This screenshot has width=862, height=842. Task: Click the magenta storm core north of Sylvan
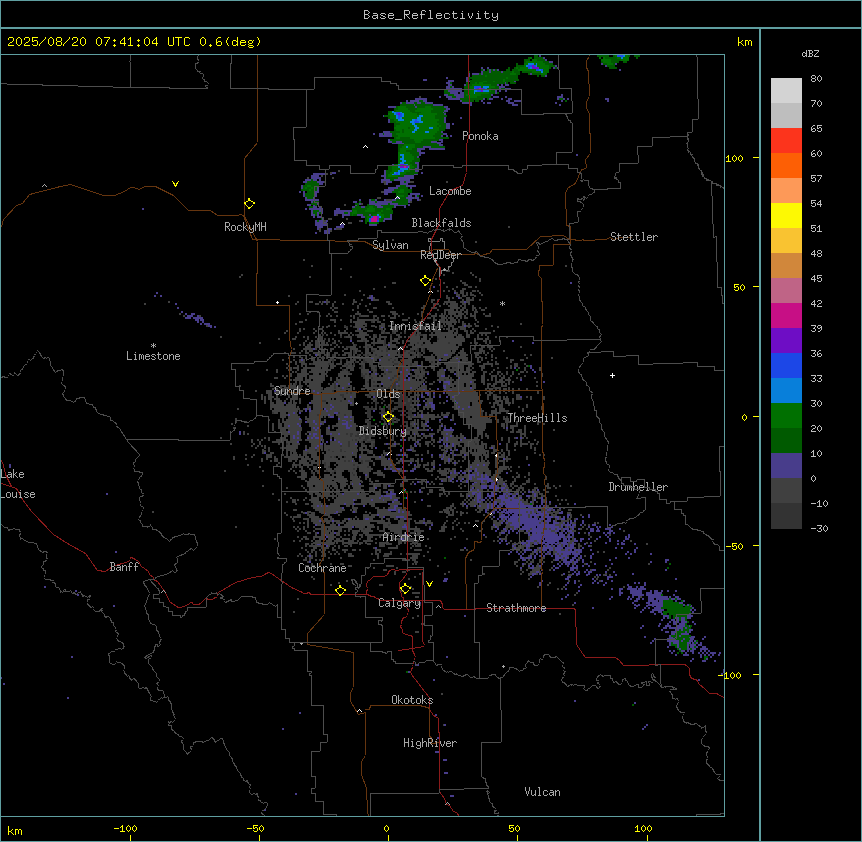click(x=374, y=219)
